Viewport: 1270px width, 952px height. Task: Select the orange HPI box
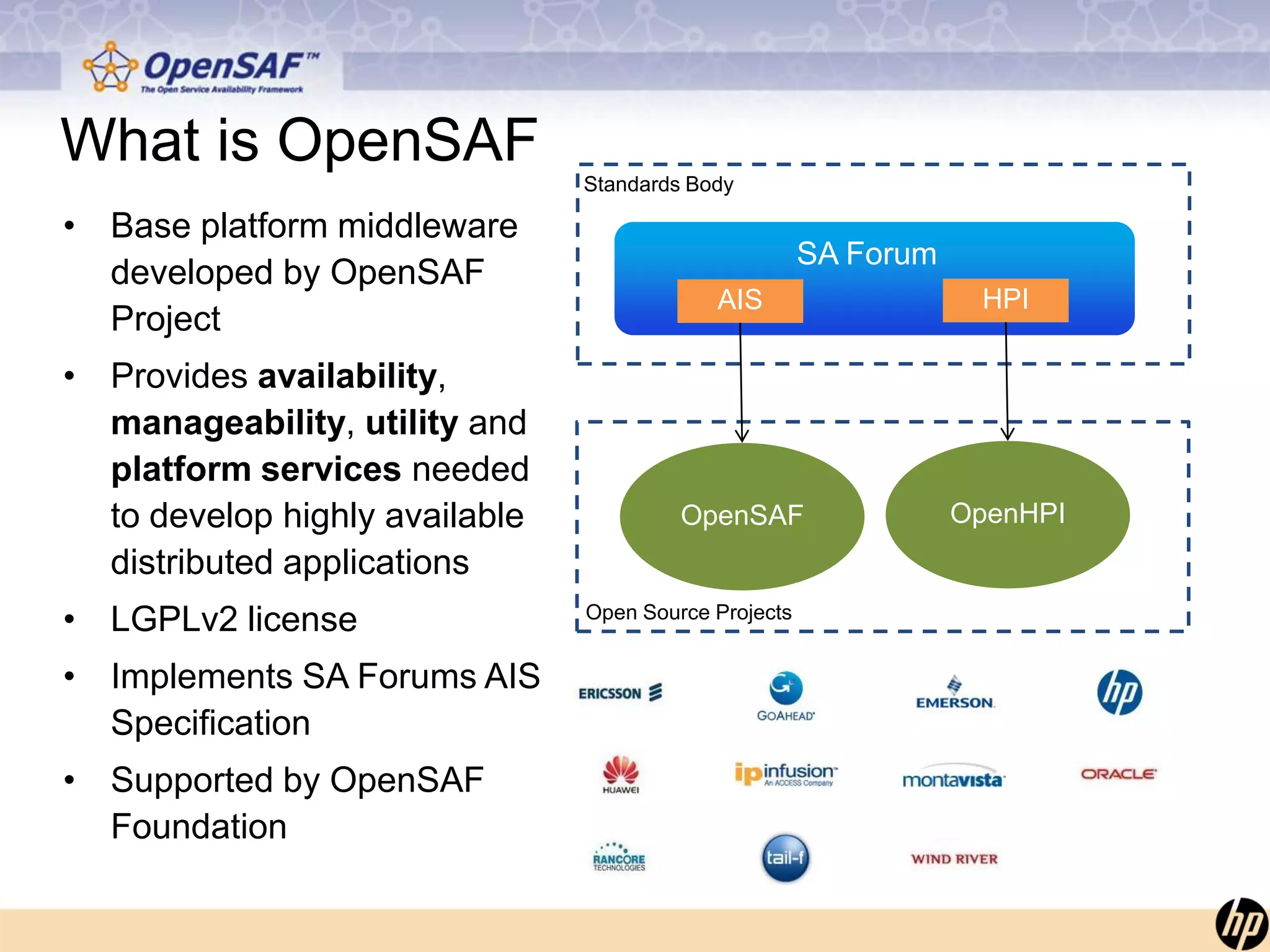1005,300
